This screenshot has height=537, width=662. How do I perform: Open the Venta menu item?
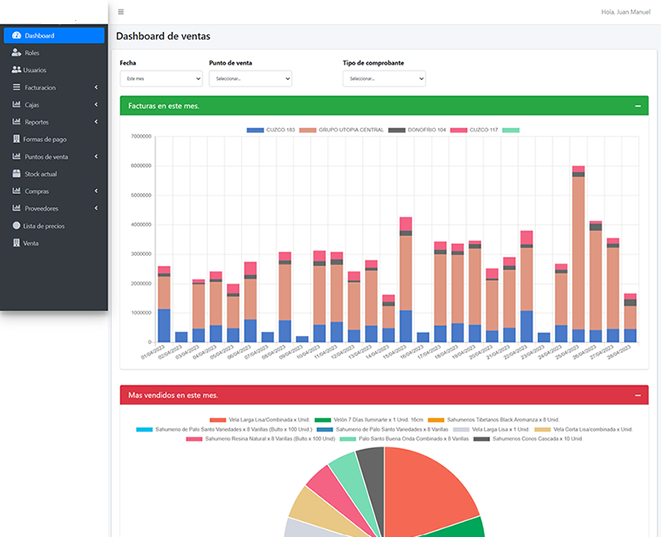[54, 243]
